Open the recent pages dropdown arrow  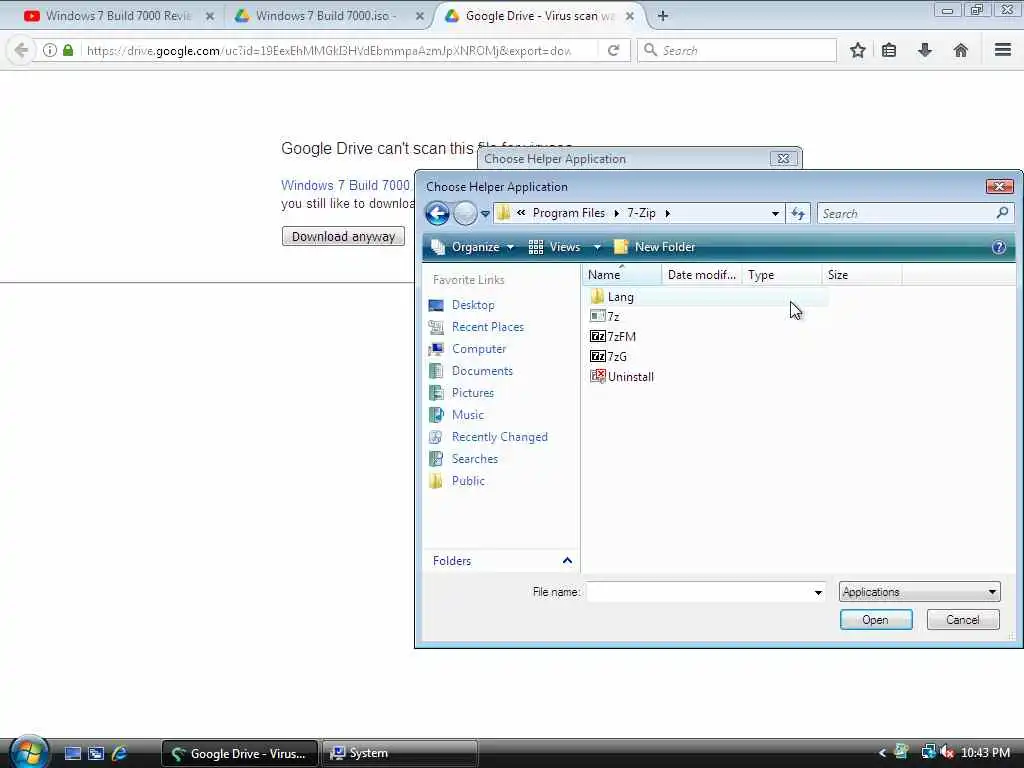pyautogui.click(x=485, y=214)
